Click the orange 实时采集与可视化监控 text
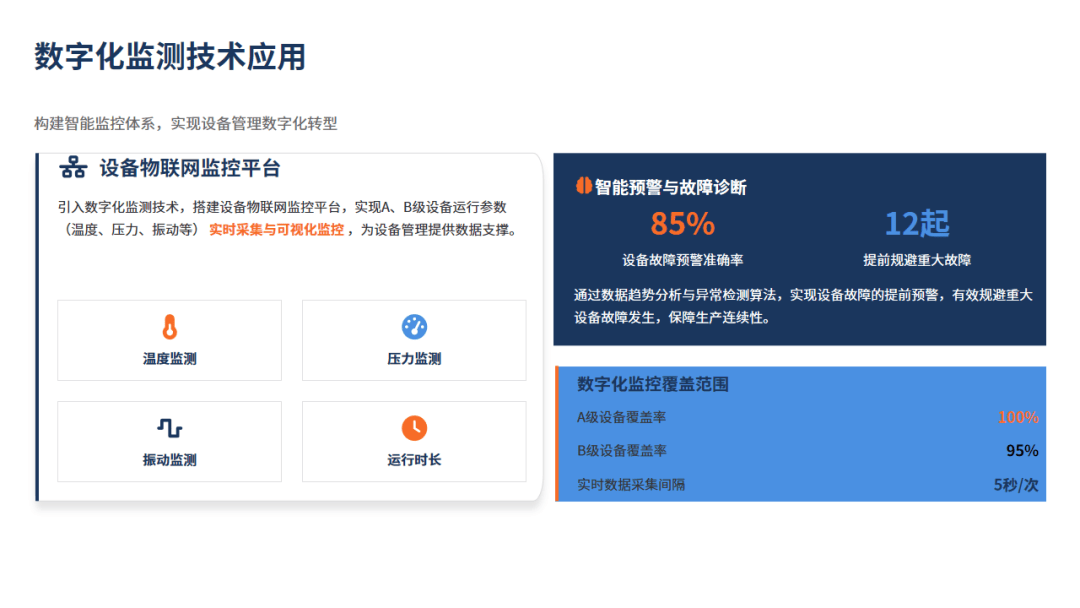Screen dimensions: 1080x608 [276, 230]
